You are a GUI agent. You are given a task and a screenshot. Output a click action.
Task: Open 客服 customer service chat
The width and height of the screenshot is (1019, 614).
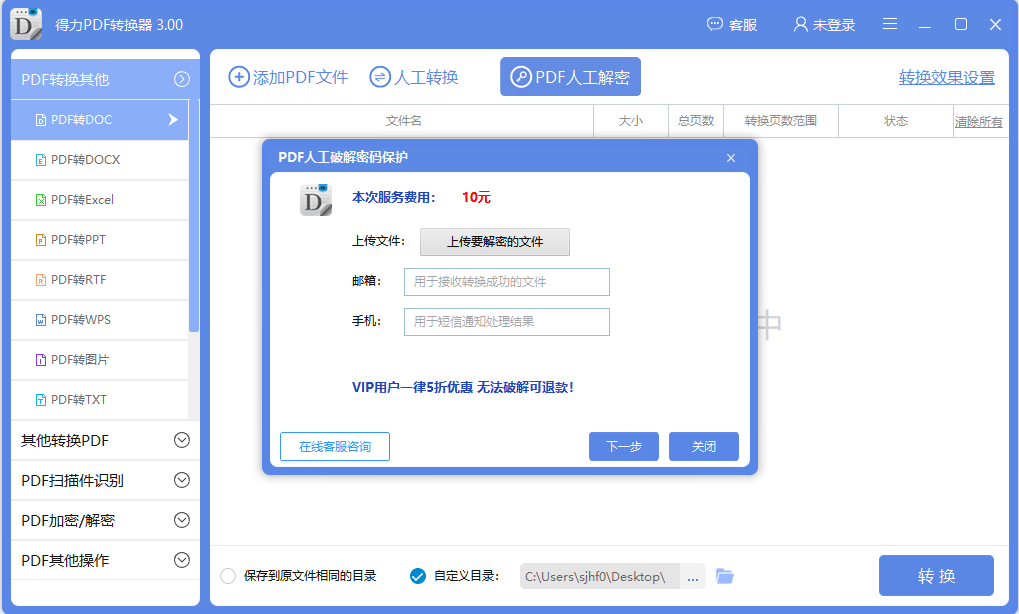pyautogui.click(x=732, y=25)
